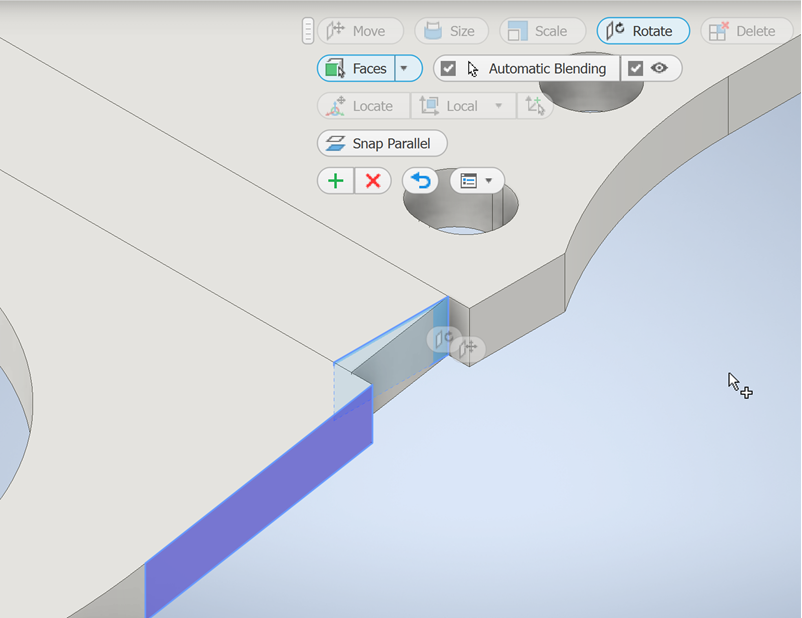Click the Snap Parallel button
Viewport: 802px width, 618px height.
pos(382,143)
